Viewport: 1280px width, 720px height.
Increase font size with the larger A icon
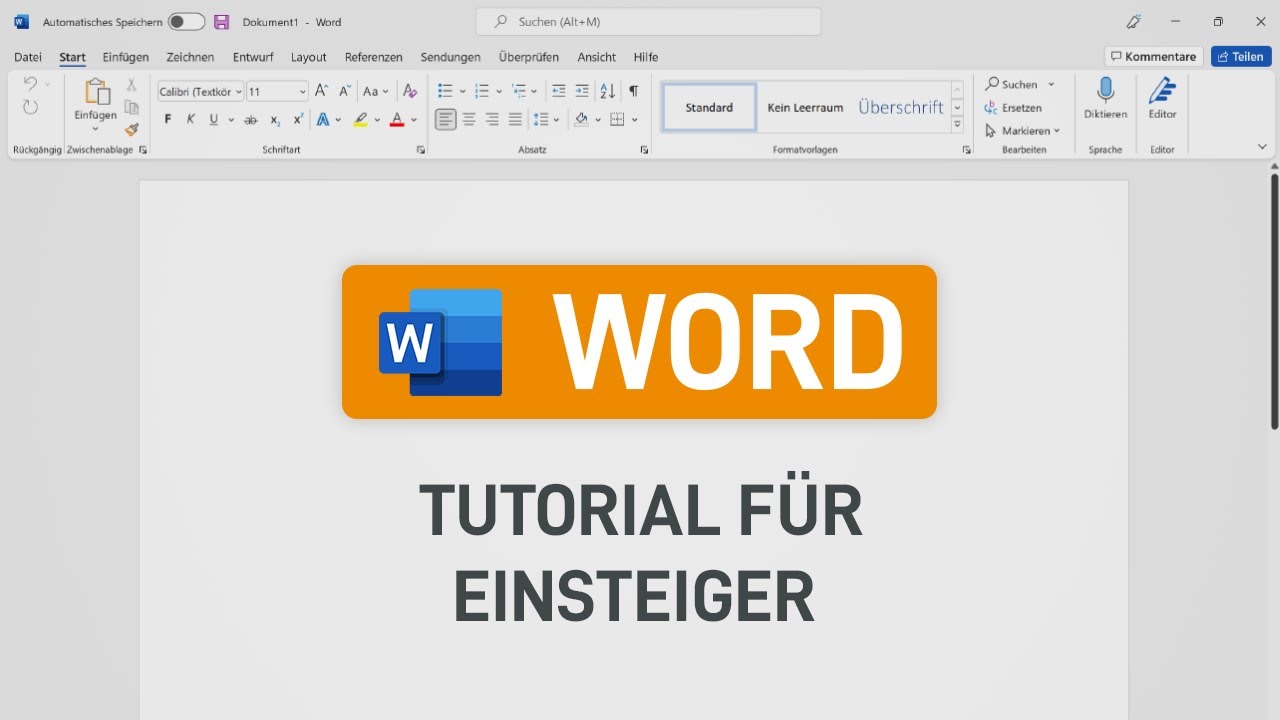tap(321, 91)
